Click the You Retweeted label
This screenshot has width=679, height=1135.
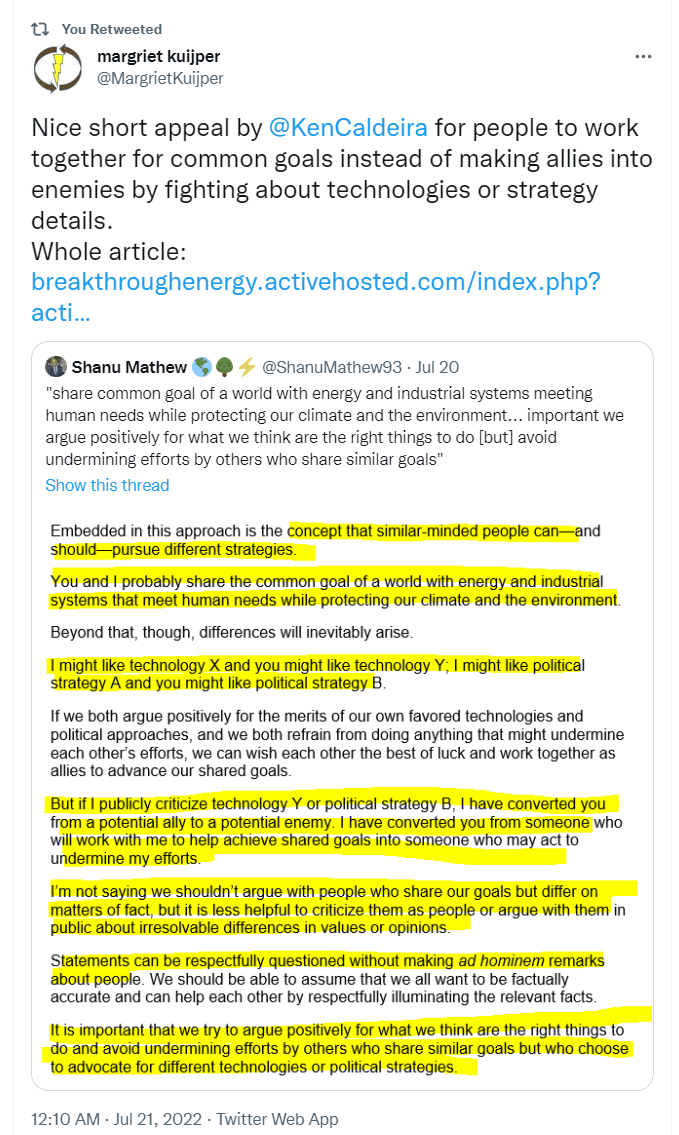pyautogui.click(x=111, y=29)
